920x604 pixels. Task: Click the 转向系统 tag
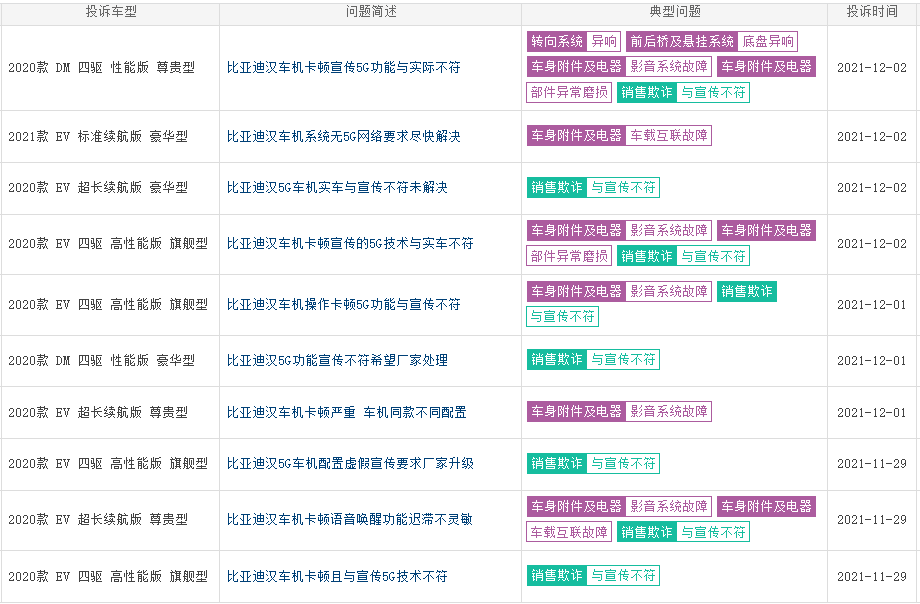[557, 41]
